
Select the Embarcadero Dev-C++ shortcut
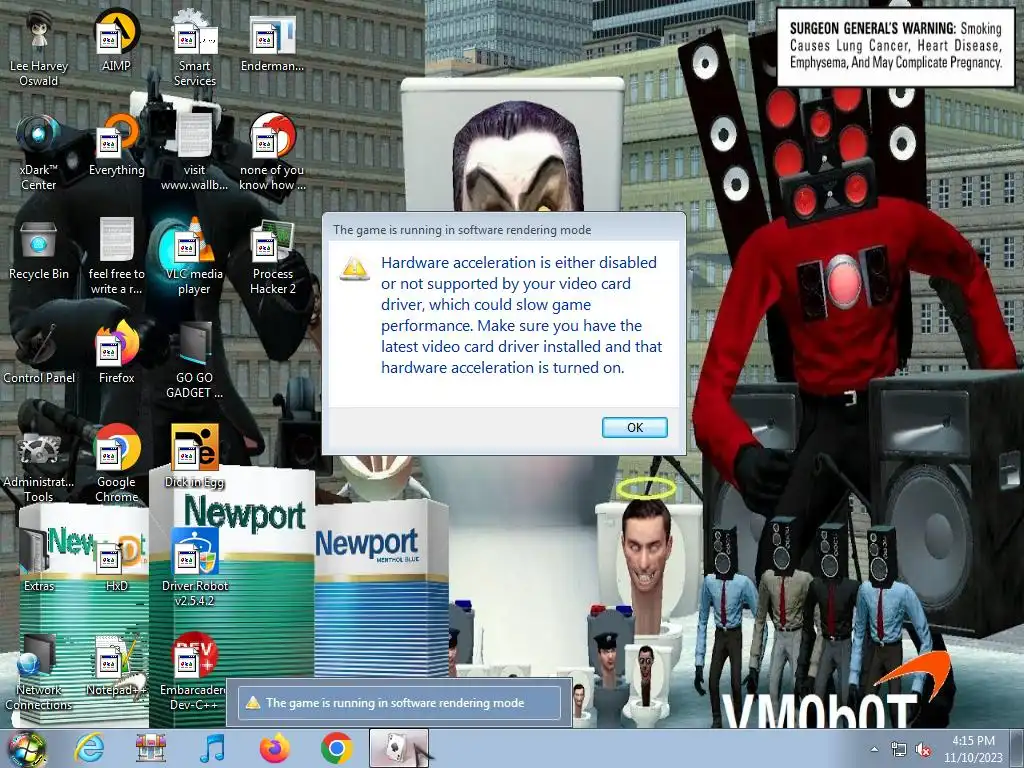tap(195, 673)
